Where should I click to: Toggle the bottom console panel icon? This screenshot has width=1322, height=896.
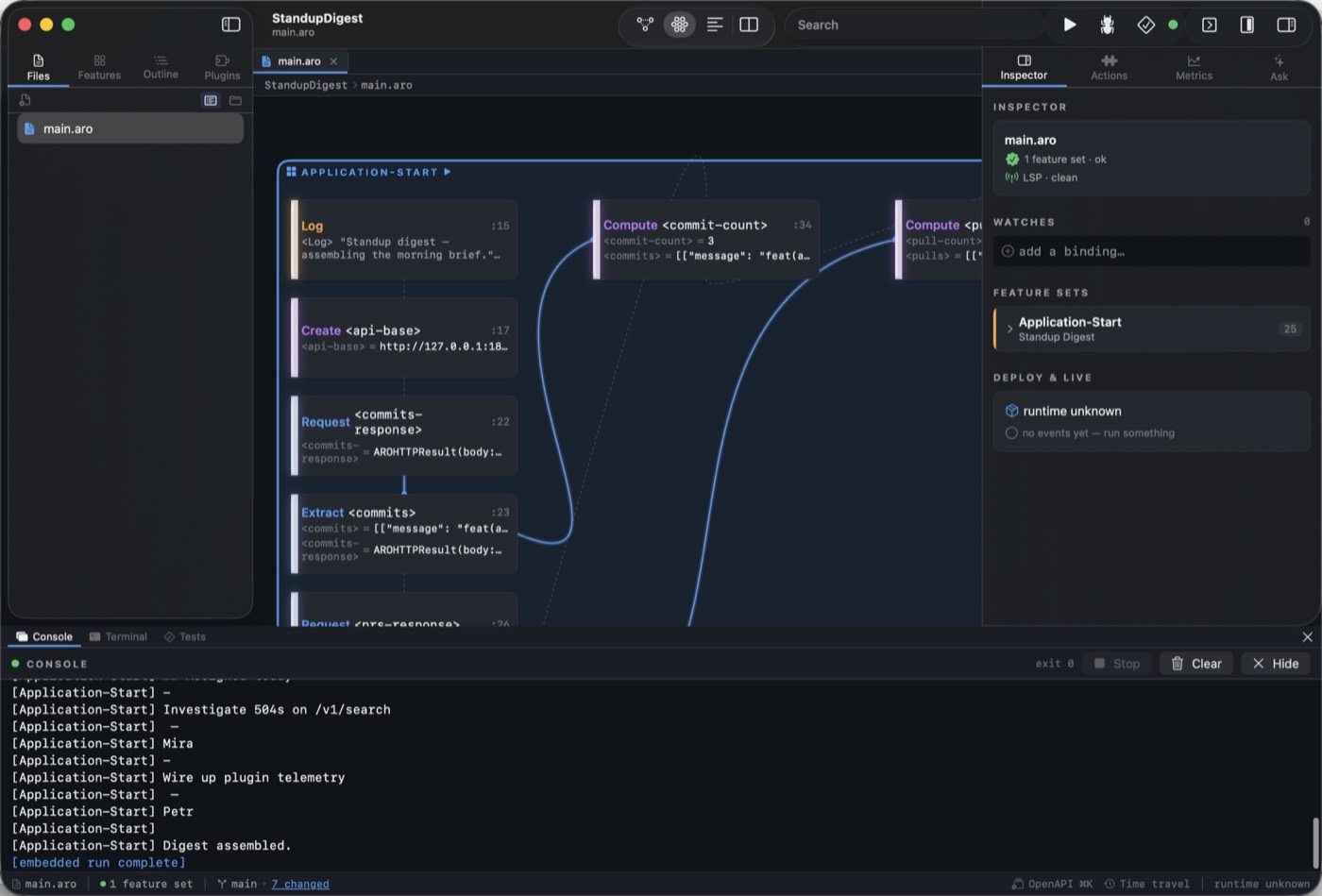point(1210,25)
